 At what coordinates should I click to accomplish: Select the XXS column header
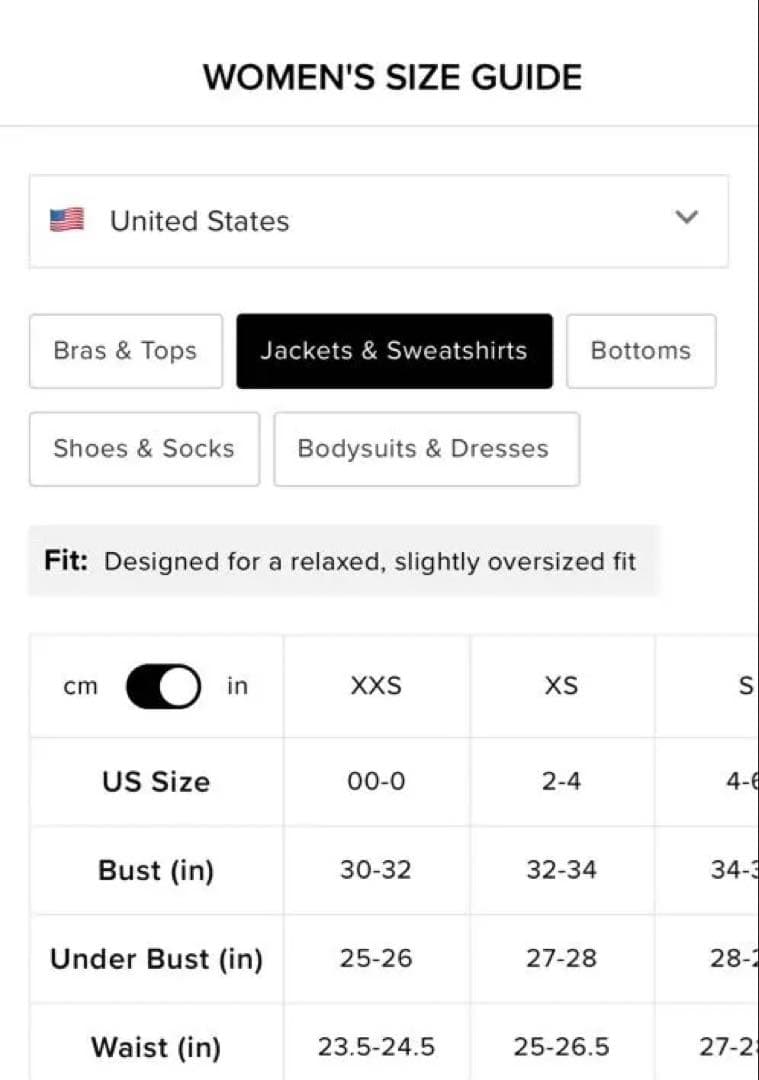point(376,687)
